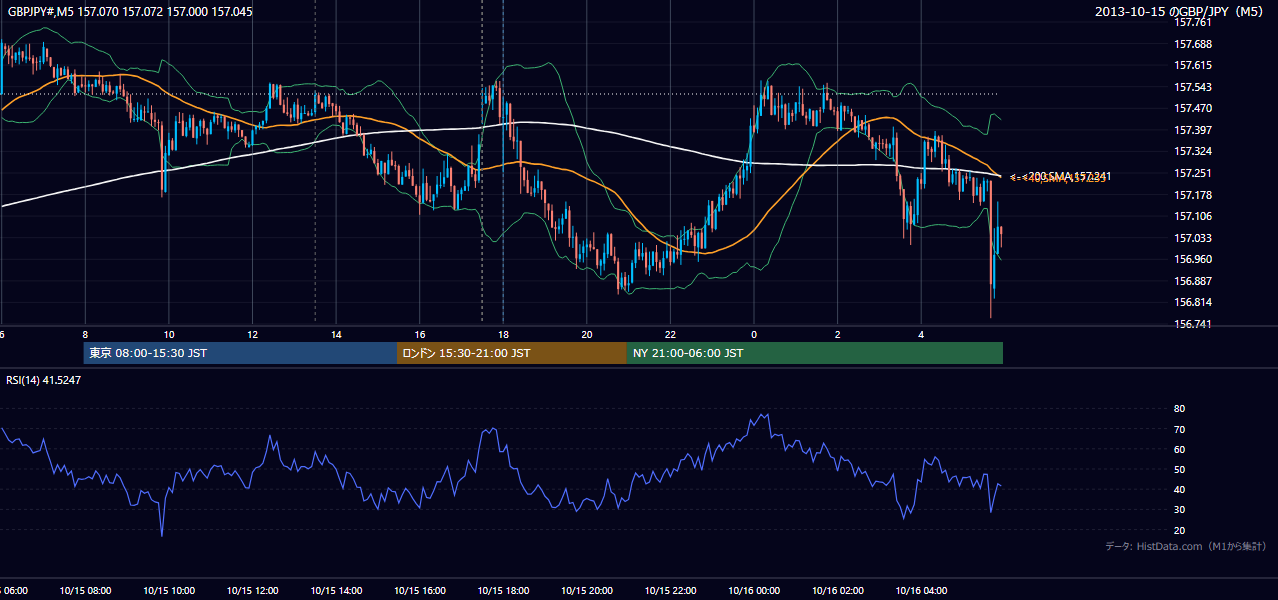
Task: Click the RSI scale value 40
Action: 1180,489
